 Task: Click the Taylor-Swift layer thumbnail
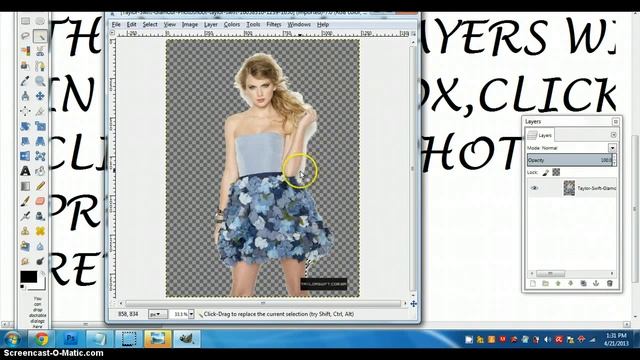point(569,188)
